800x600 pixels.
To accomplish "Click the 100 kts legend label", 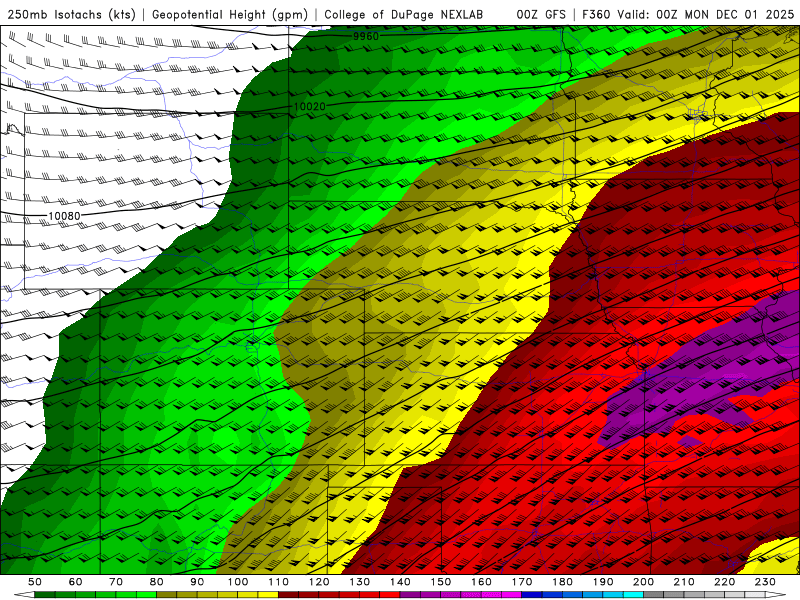I will coord(238,582).
